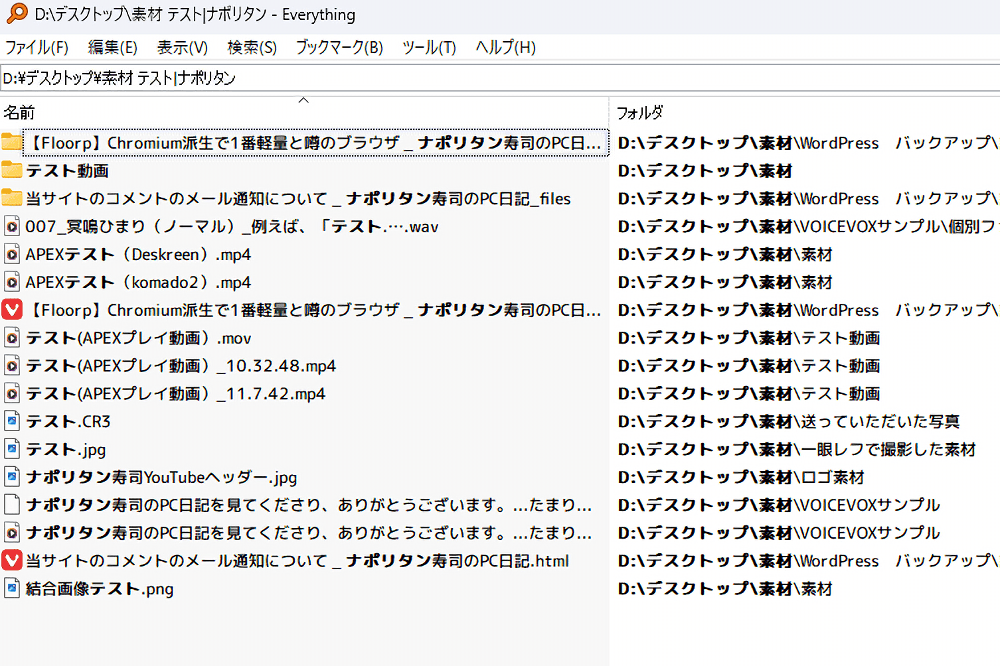This screenshot has width=1000, height=666.
Task: Click image icon of ナポリタン寿司YouTubeヘッダー.jpg
Action: pyautogui.click(x=11, y=477)
